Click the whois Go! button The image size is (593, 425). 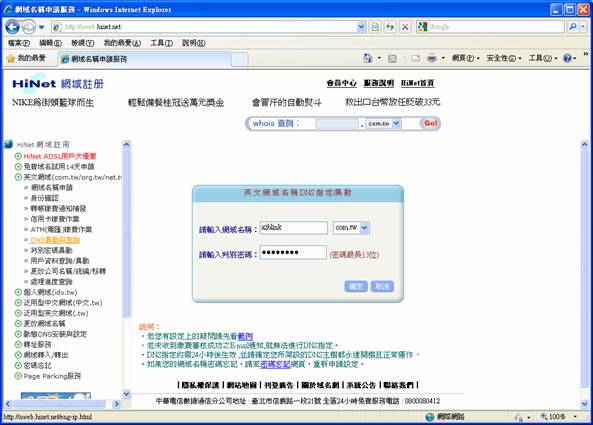(x=430, y=123)
